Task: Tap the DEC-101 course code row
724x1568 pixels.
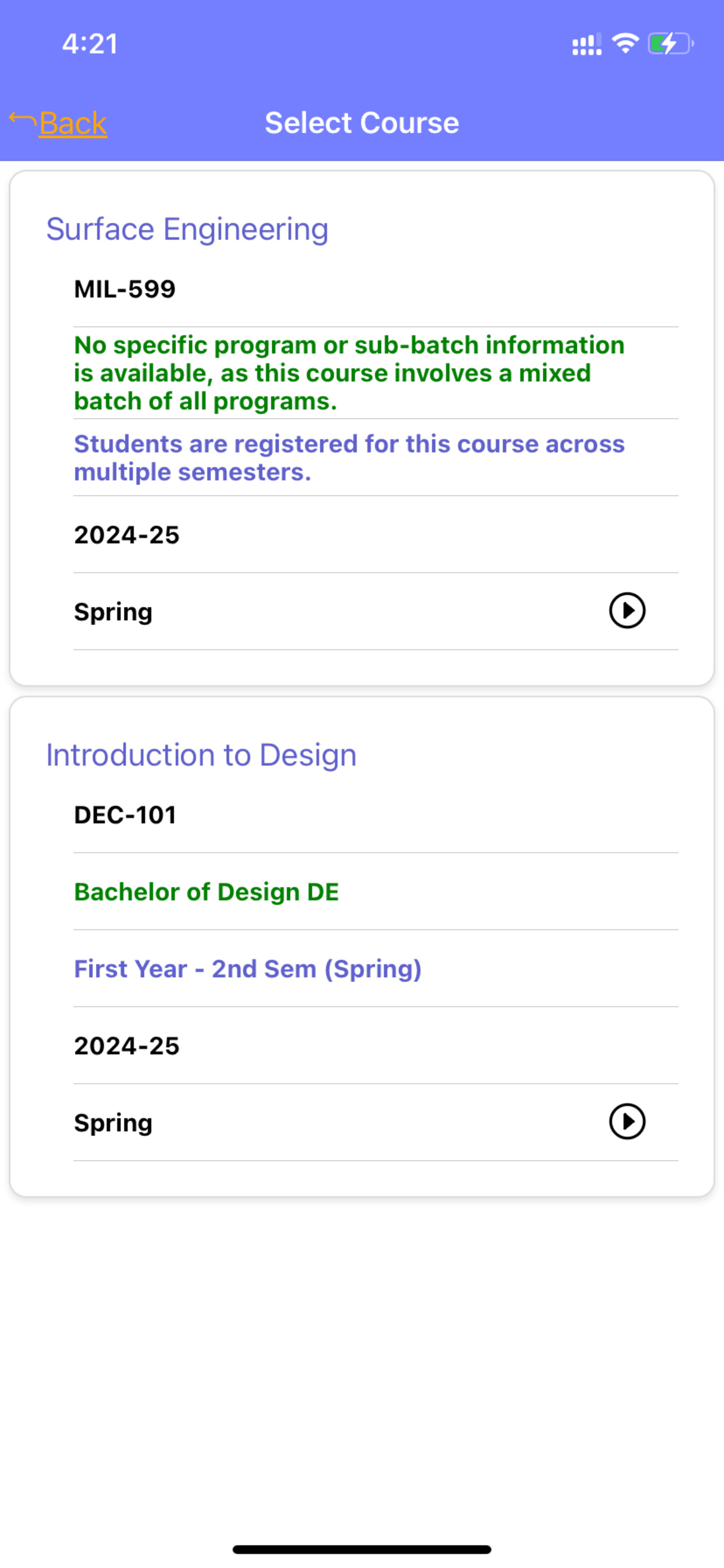Action: click(376, 815)
